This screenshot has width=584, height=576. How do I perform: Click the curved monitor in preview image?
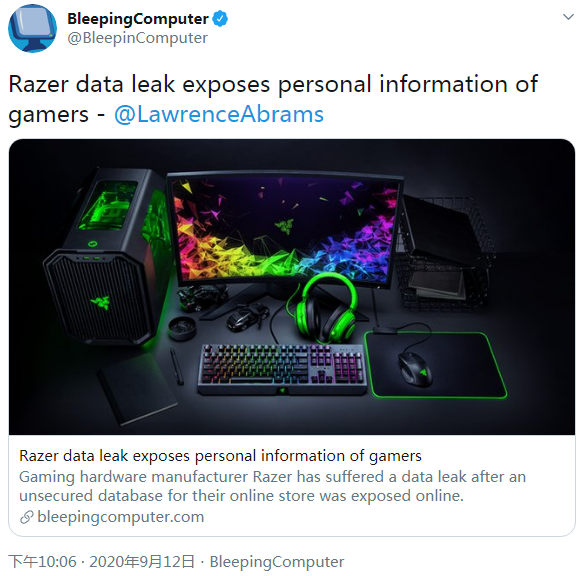click(x=285, y=233)
